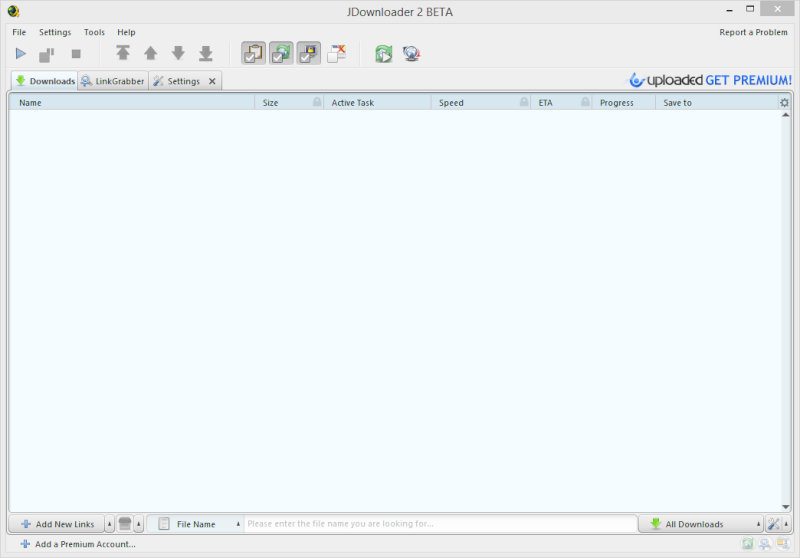Click green status icon in status bar
Screen dimensions: 800x558
747,544
